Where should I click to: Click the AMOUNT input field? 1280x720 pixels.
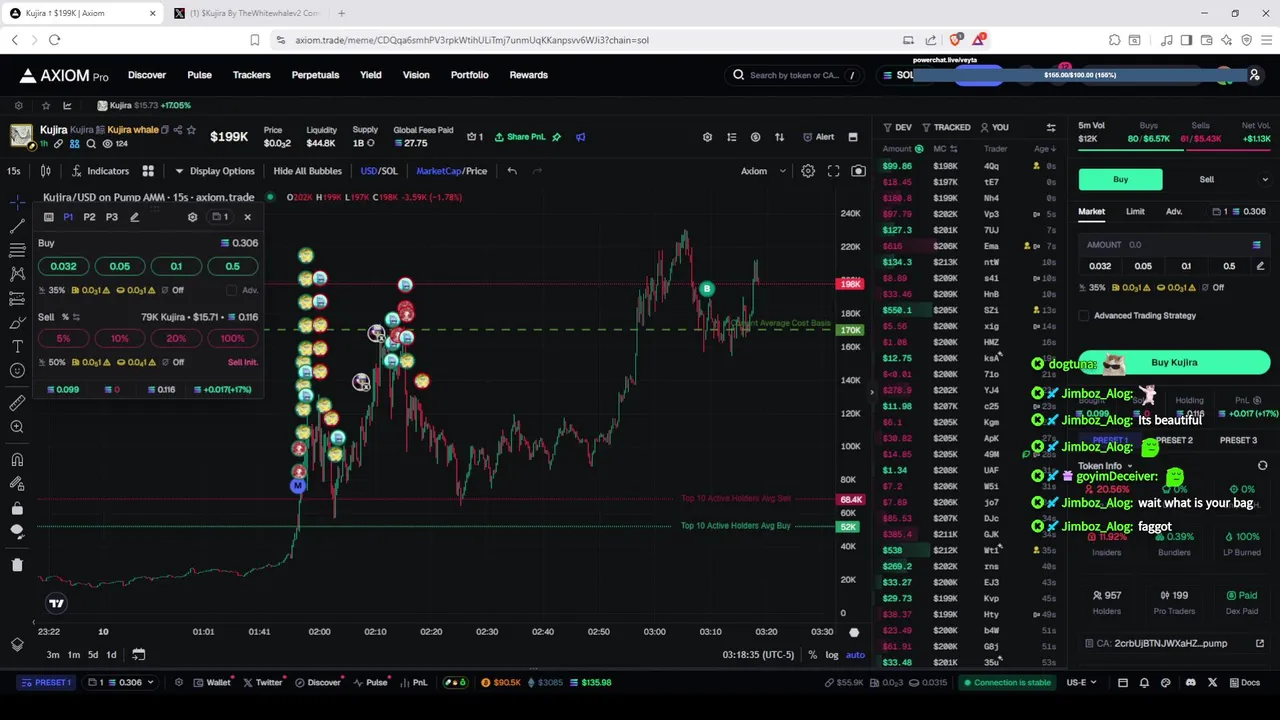coord(1174,245)
